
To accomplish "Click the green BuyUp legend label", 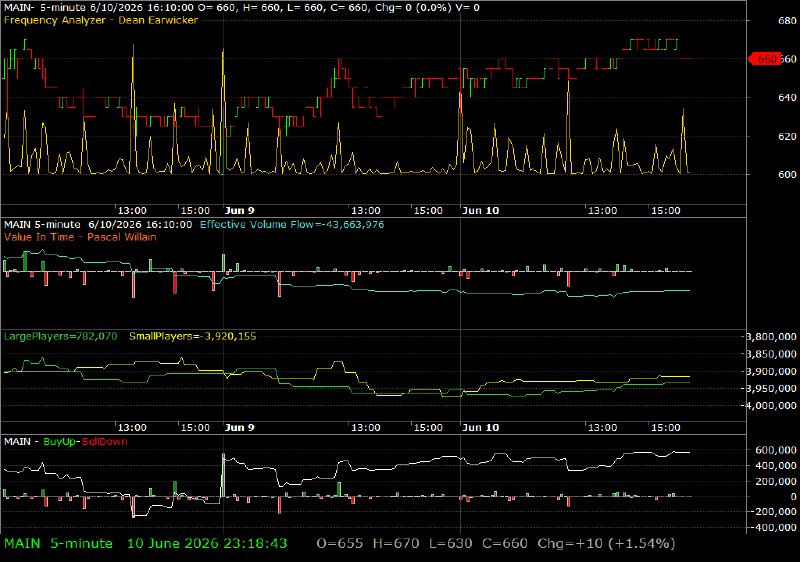I will [59, 442].
